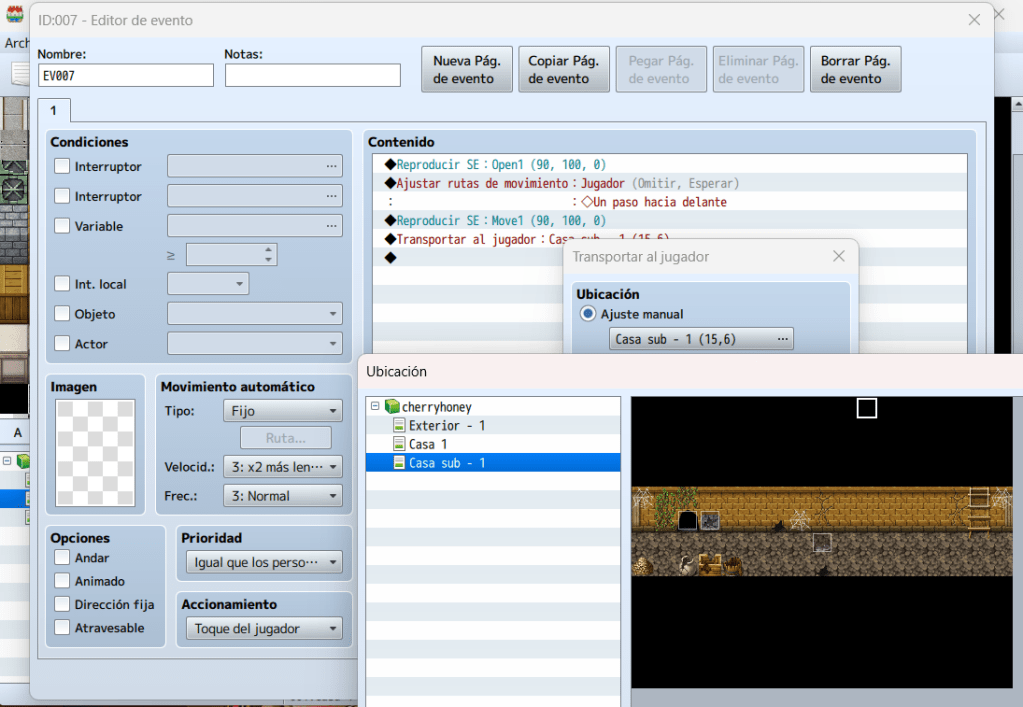The image size is (1023, 707).
Task: Open the first Interruptor ellipsis selector
Action: point(331,167)
